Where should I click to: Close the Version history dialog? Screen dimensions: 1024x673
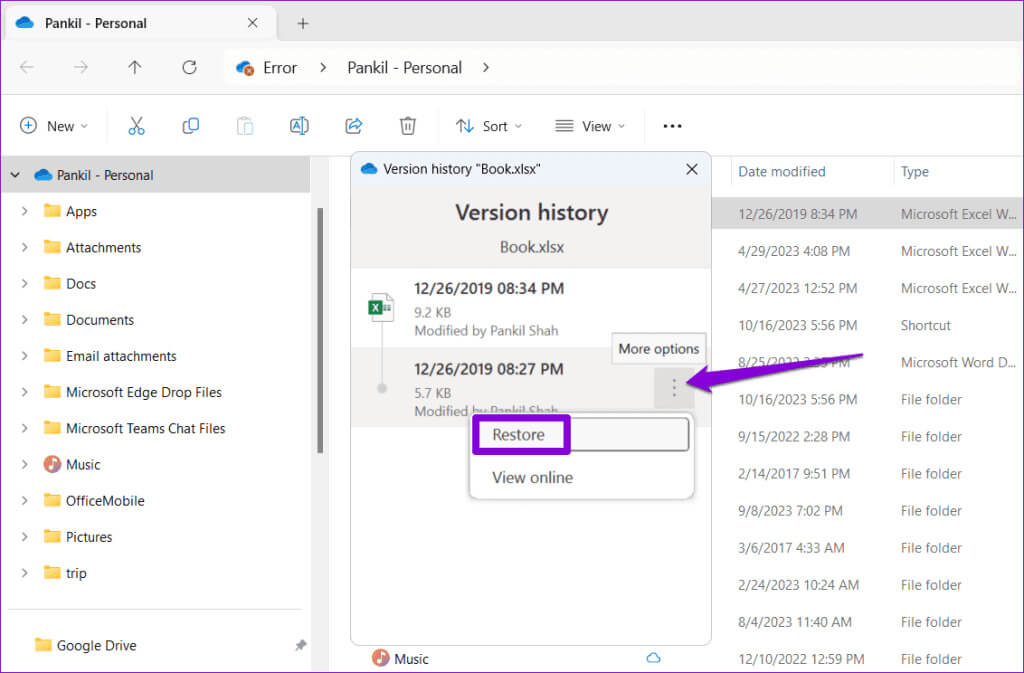pos(691,170)
